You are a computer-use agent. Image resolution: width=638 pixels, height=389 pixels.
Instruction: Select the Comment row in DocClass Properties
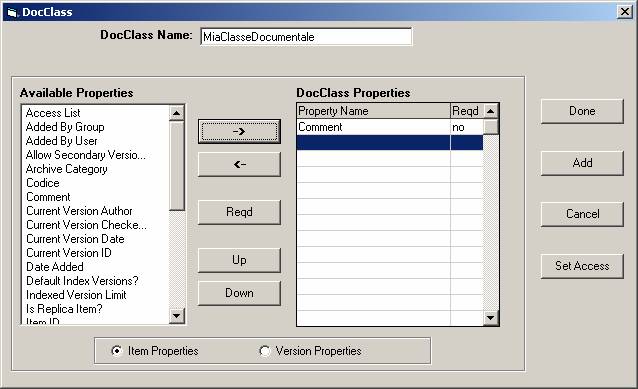click(x=390, y=127)
